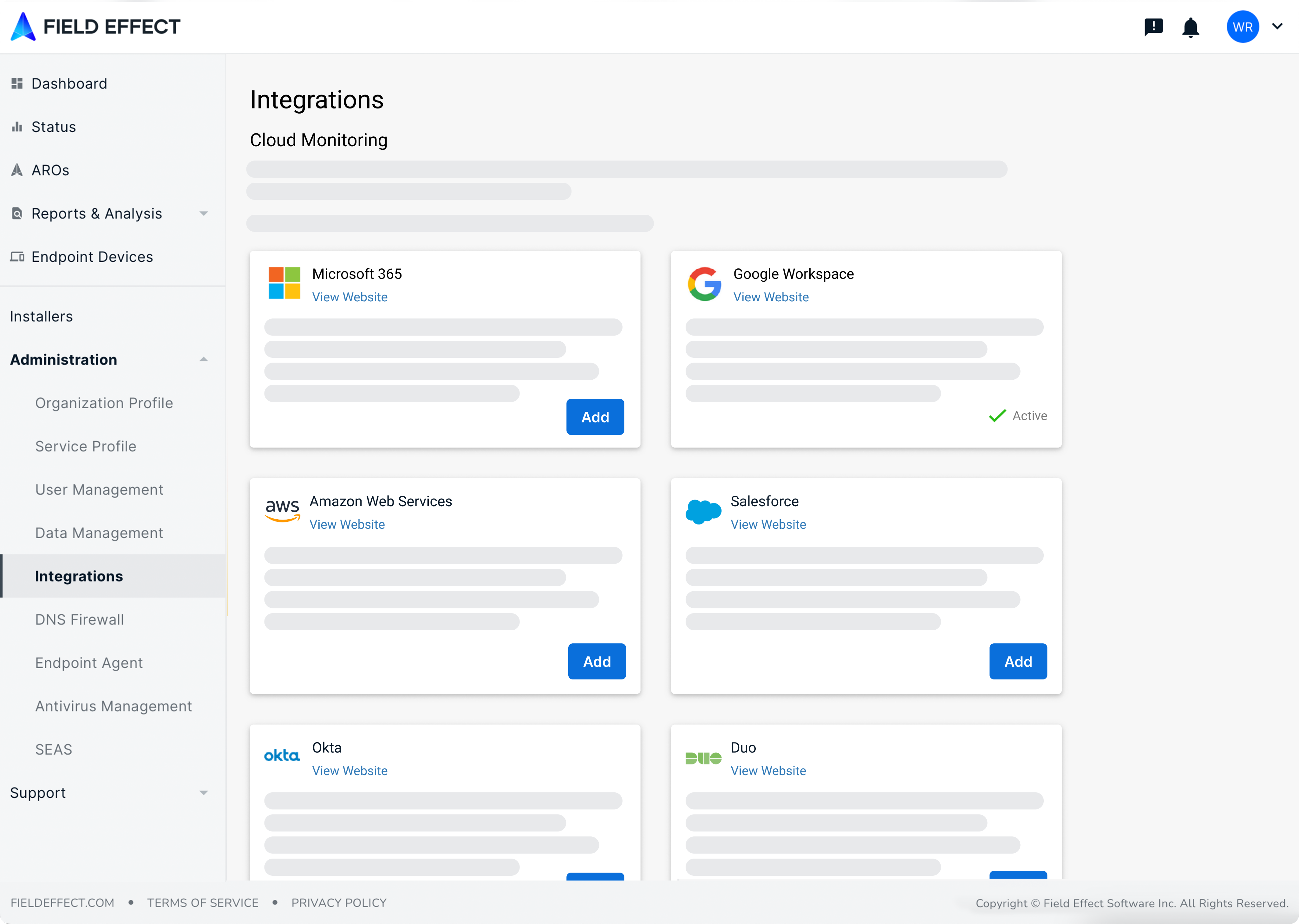Collapse the Administration section arrow
Image resolution: width=1299 pixels, height=924 pixels.
204,360
